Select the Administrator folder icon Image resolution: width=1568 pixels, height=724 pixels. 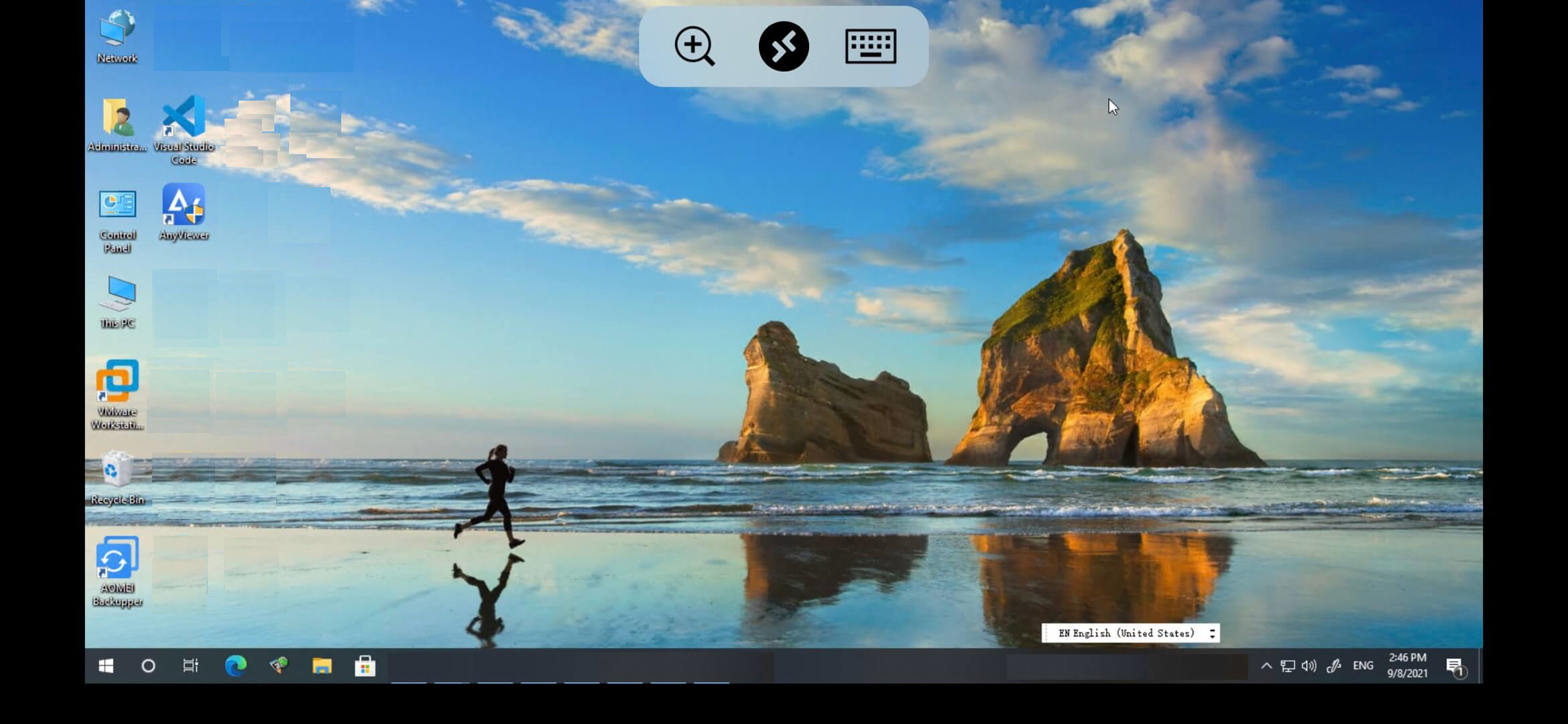117,126
